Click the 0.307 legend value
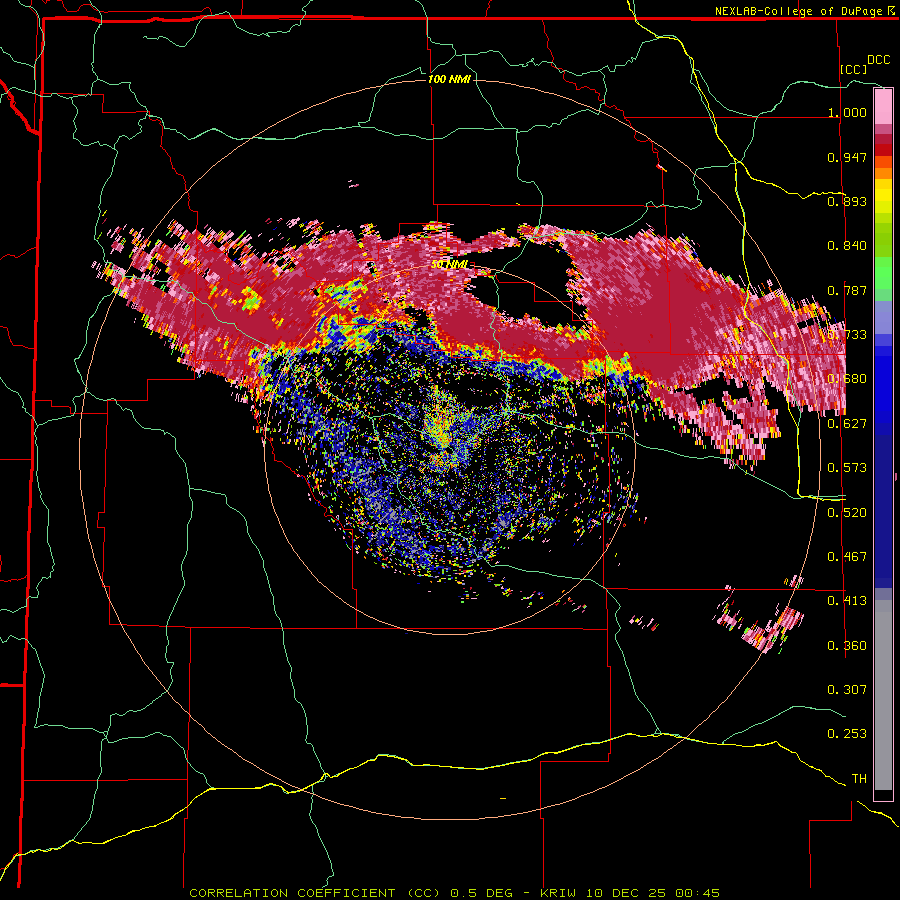Screen dimensions: 900x900 (847, 689)
